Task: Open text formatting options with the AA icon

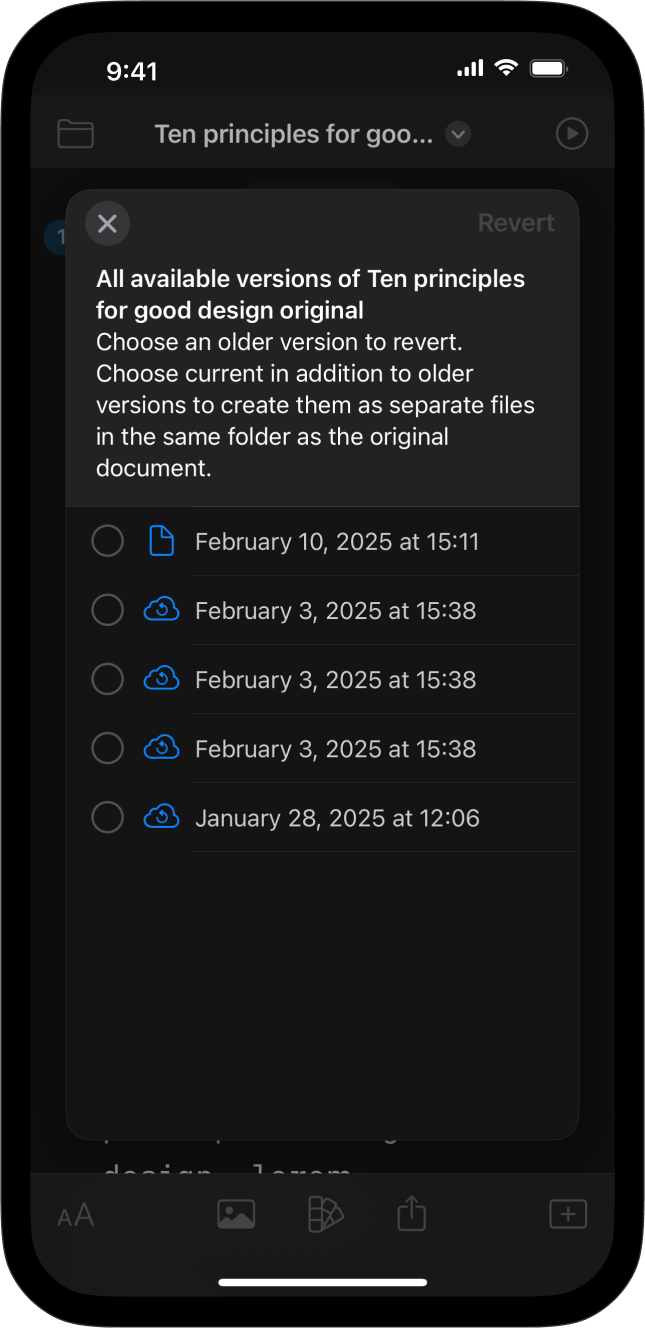Action: (x=75, y=1214)
